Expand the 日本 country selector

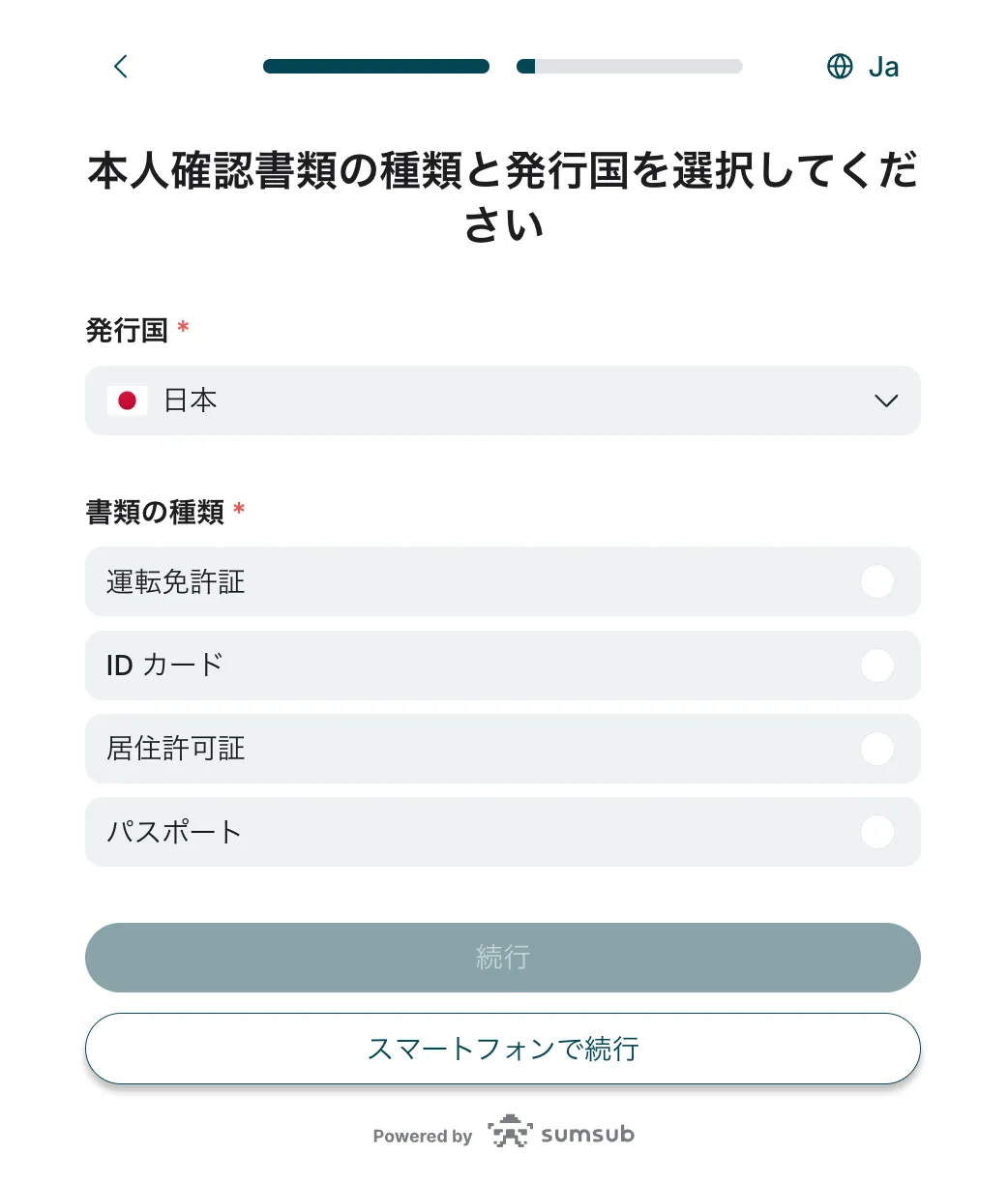coord(503,400)
